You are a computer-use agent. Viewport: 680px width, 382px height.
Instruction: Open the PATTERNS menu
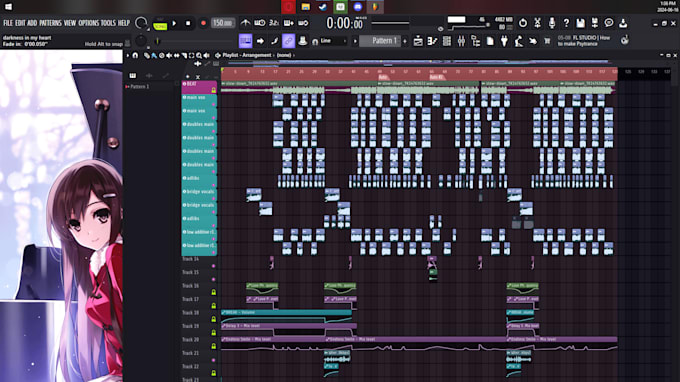(x=50, y=23)
